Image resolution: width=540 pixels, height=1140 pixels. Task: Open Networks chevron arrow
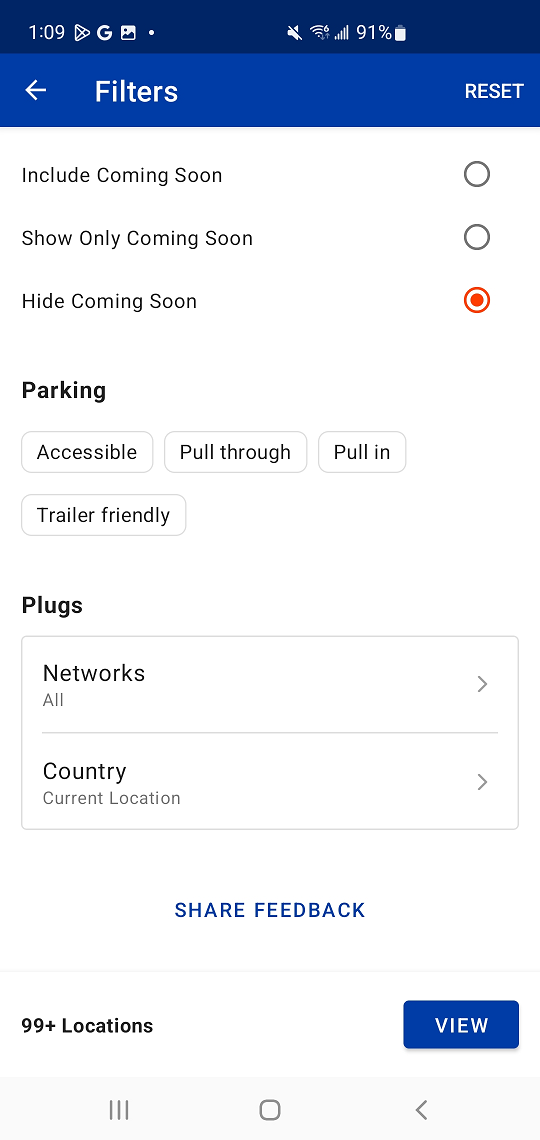[482, 684]
